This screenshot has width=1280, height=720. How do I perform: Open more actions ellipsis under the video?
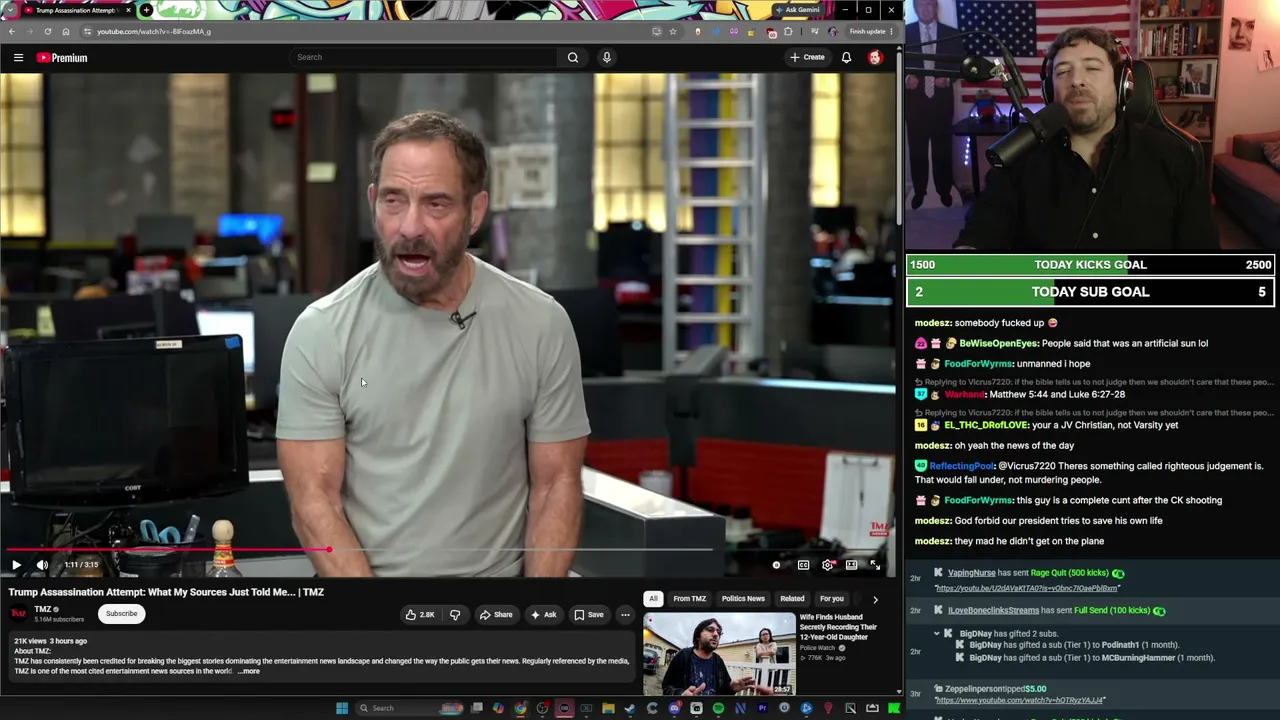click(x=625, y=615)
